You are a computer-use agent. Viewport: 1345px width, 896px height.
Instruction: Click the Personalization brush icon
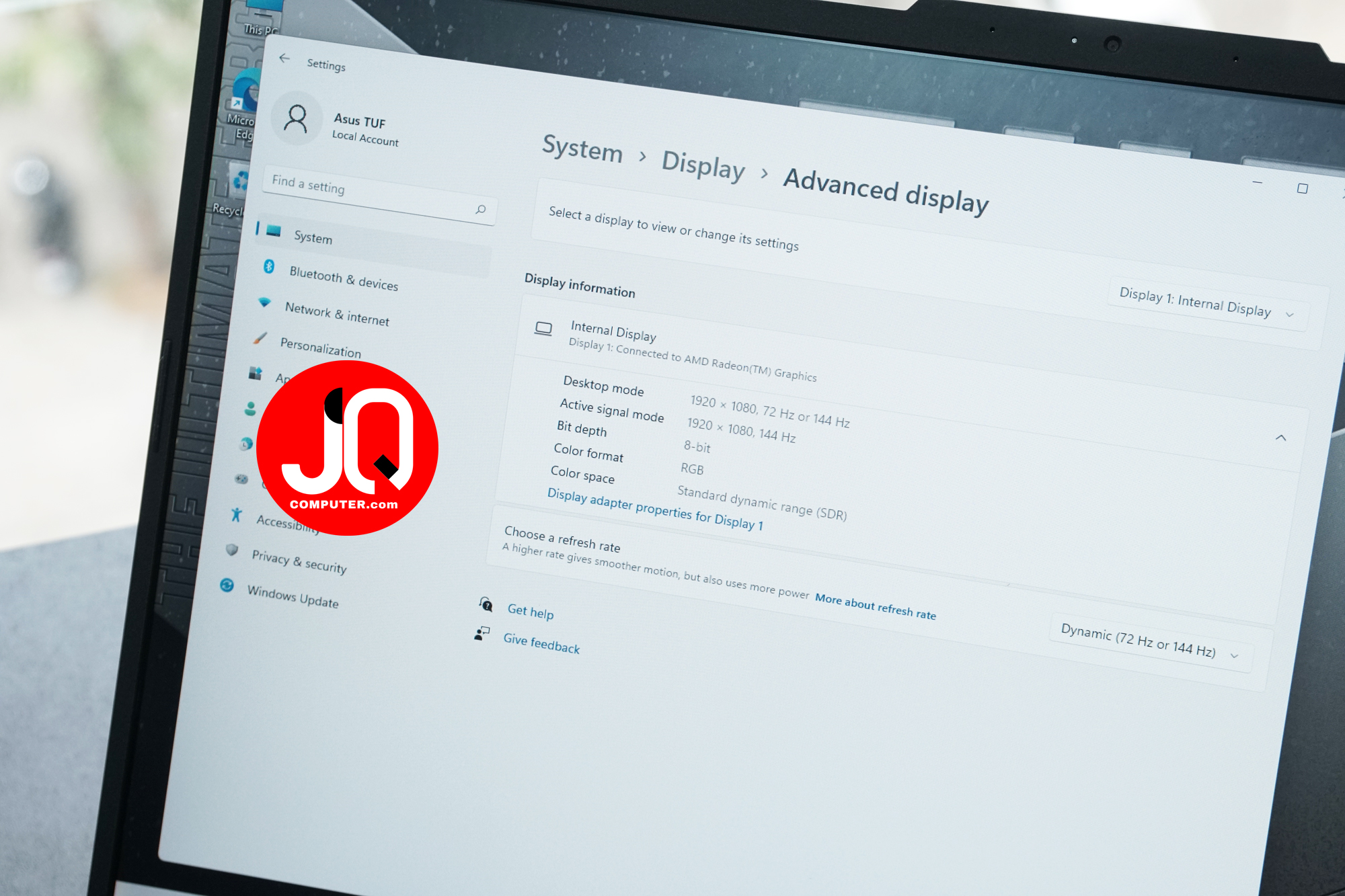point(260,338)
